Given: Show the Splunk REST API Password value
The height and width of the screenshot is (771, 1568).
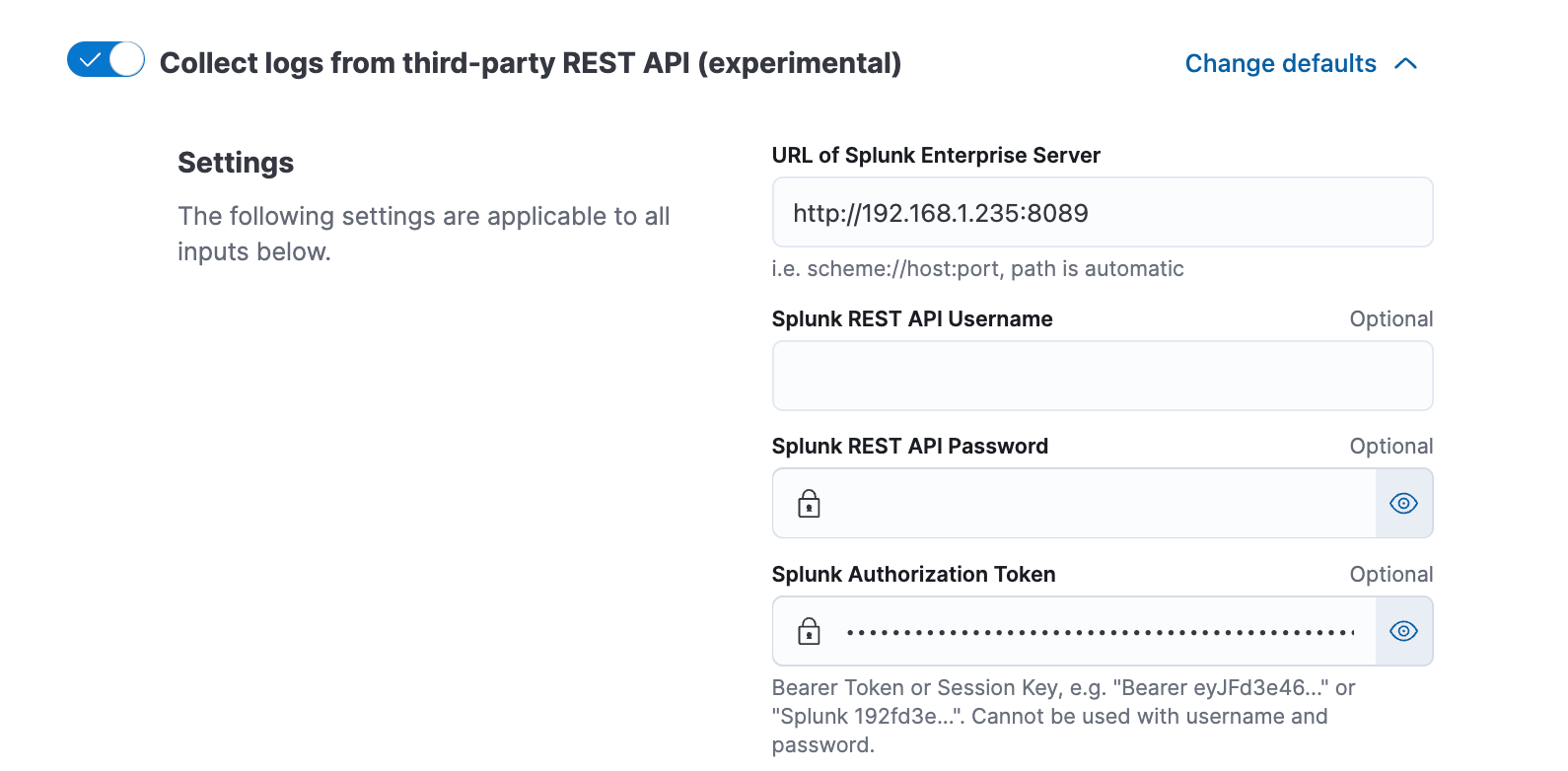Looking at the screenshot, I should [1403, 503].
